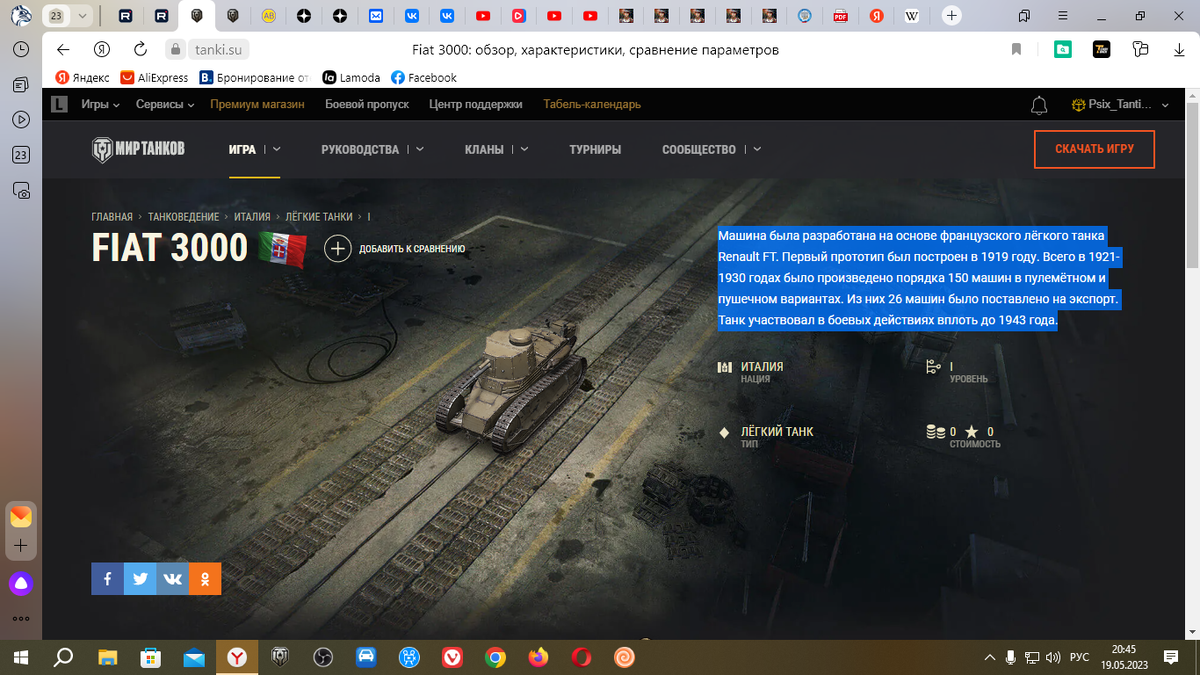Open the ТУРНИРЫ menu item
Viewport: 1200px width, 675px height.
[595, 149]
